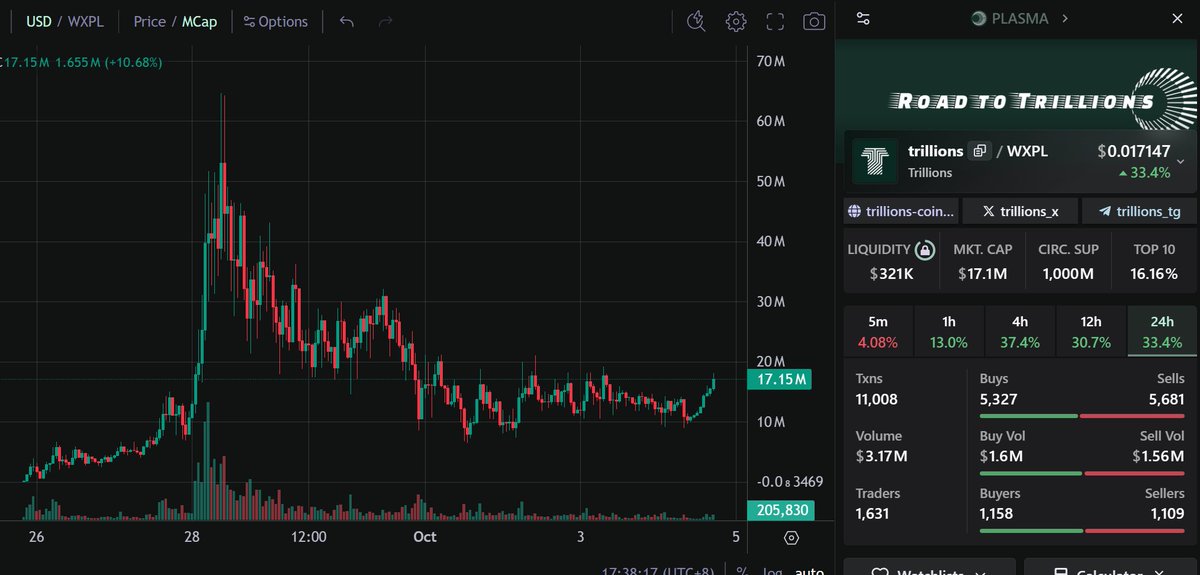1200x575 pixels.
Task: Expand the price details chevron
Action: click(x=1181, y=161)
